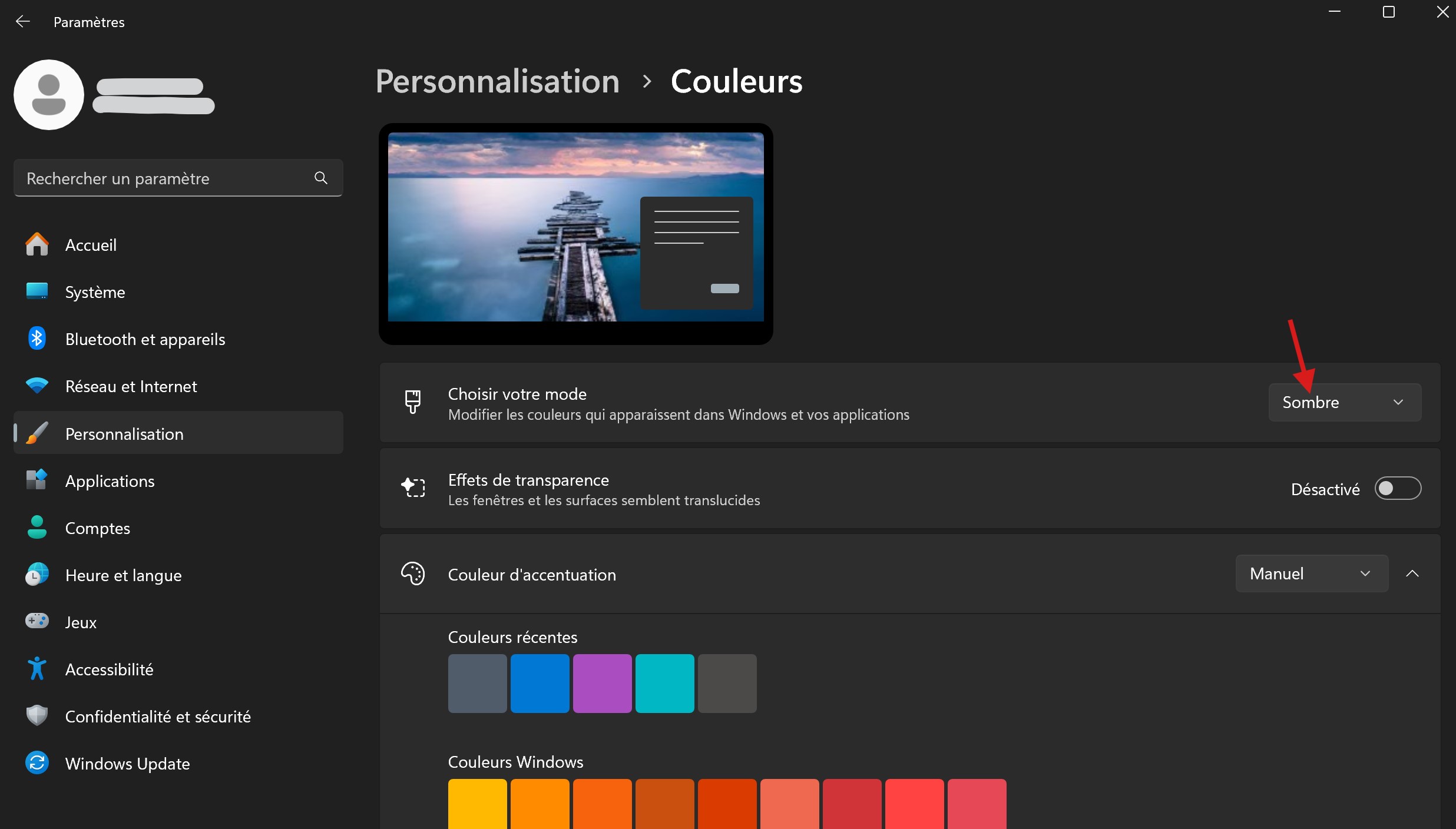The image size is (1456, 829).
Task: Select the teal recent color
Action: (665, 684)
